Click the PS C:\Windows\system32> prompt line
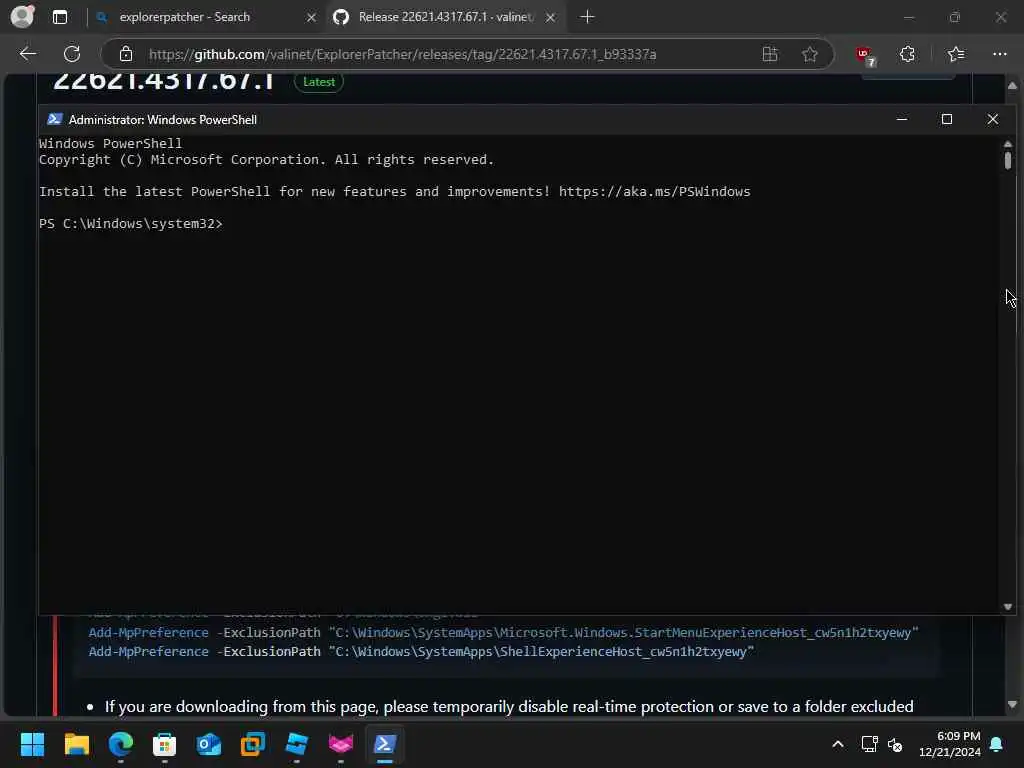This screenshot has height=768, width=1024. click(x=131, y=223)
